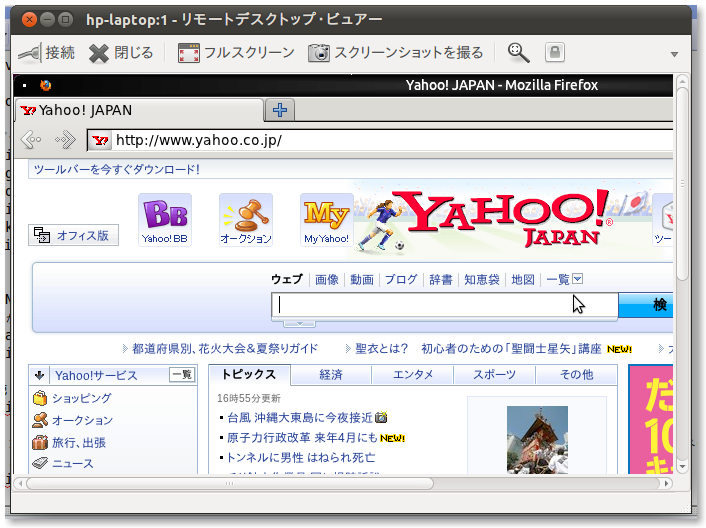Select the 辞書 search category

click(x=440, y=280)
